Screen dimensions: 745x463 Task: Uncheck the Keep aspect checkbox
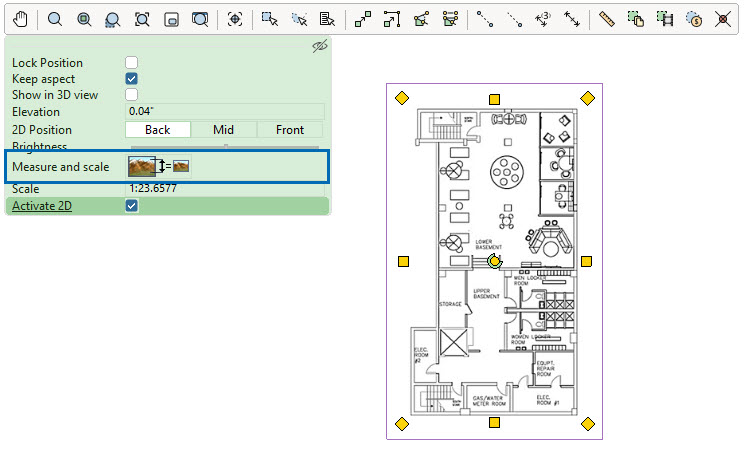click(x=132, y=78)
